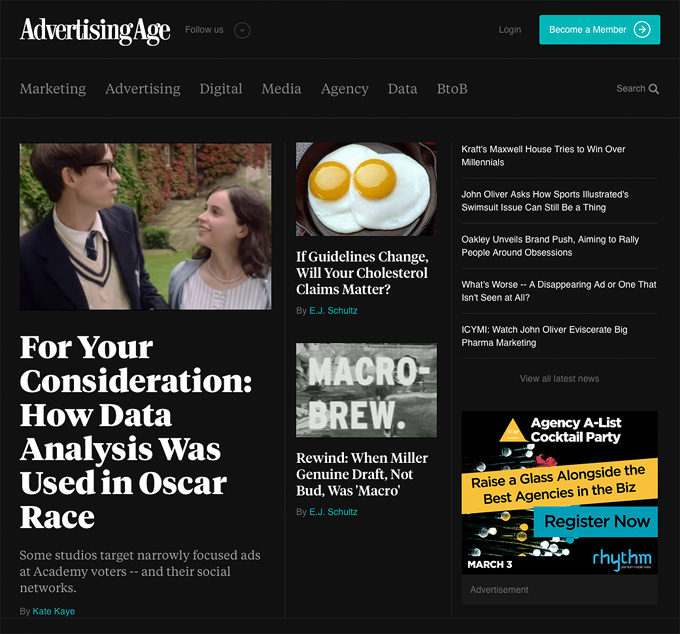Open Oakley Unveils Brand Push story
Image resolution: width=680 pixels, height=634 pixels.
point(550,246)
